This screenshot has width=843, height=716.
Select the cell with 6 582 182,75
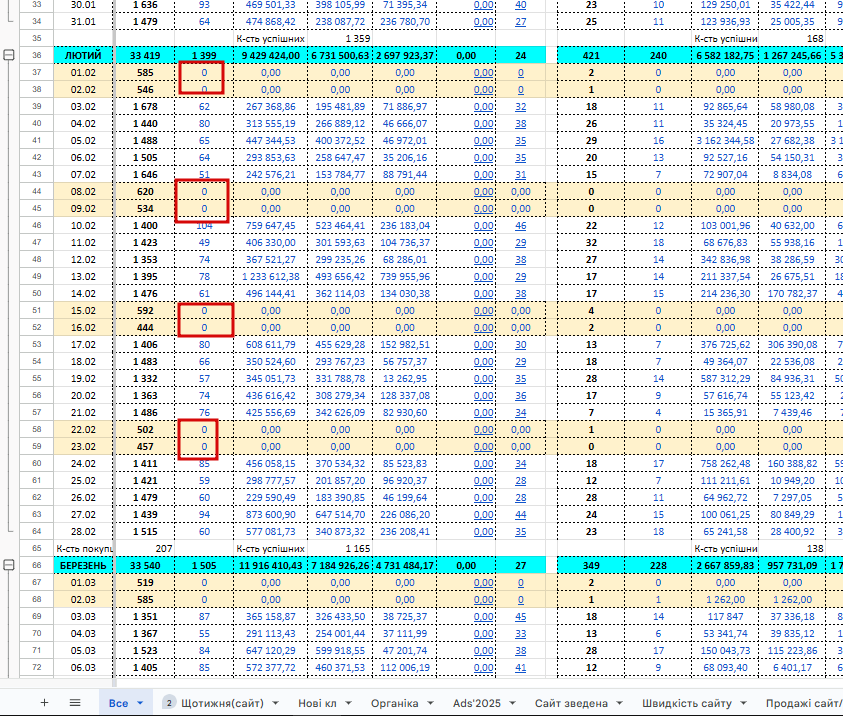725,55
